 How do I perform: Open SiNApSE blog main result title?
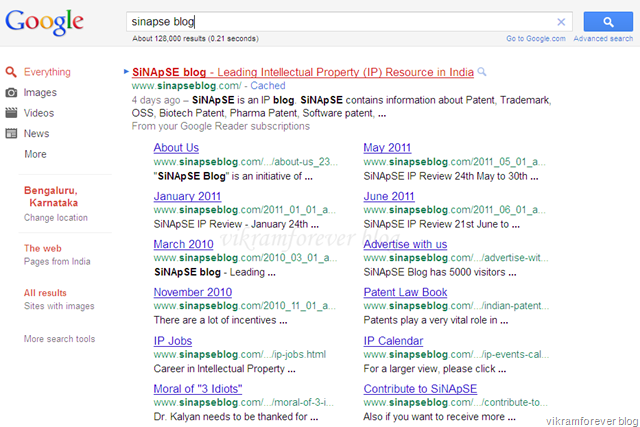point(303,72)
